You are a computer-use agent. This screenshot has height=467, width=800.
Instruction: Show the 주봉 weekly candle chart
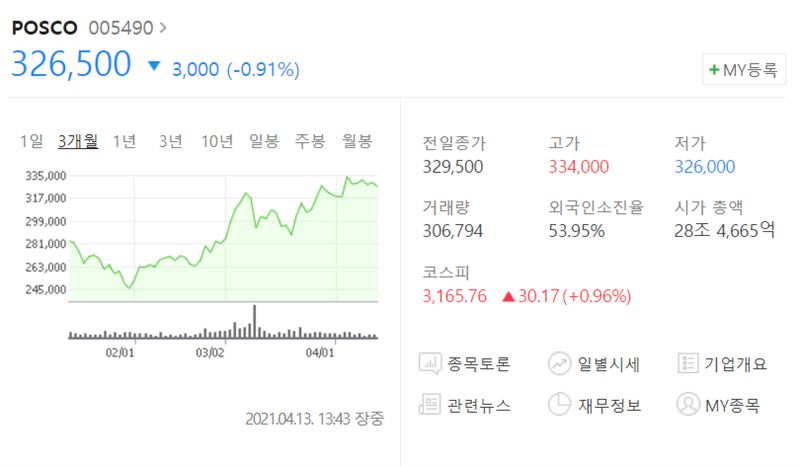(310, 141)
